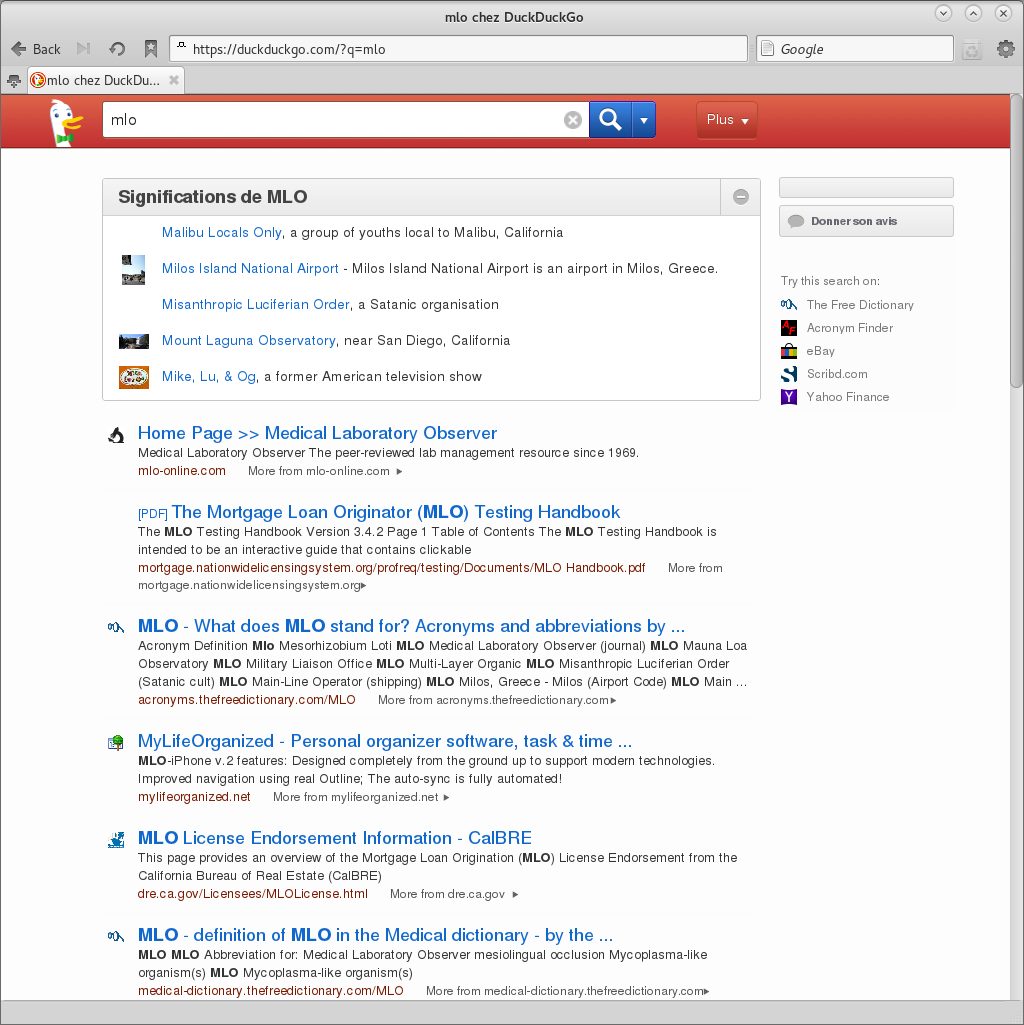Focus the browser address bar
Screen dimensions: 1024x1025
pyautogui.click(x=458, y=49)
